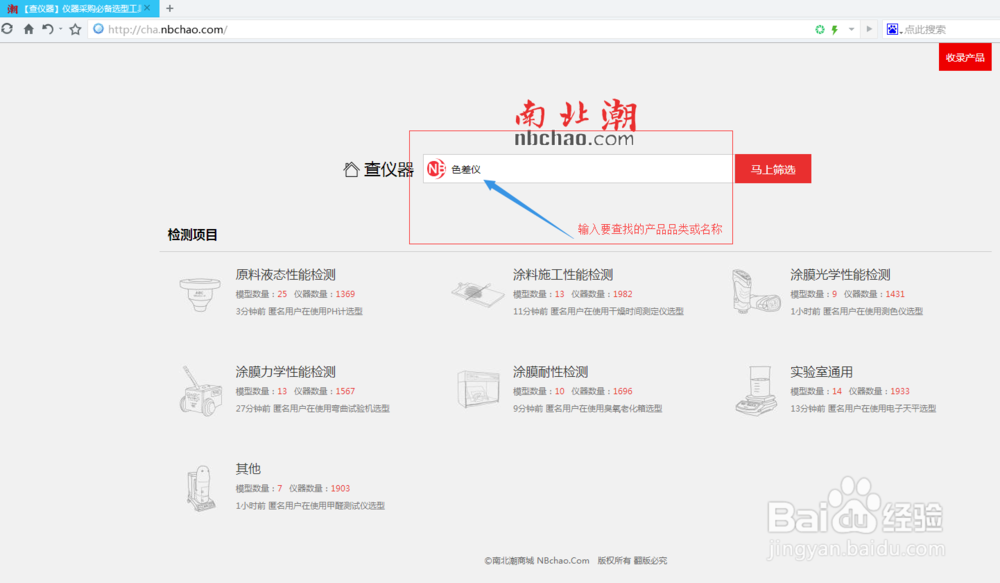The image size is (1000, 583).
Task: Click 匿名用户在使用臭氧老化箱选型 activity text
Action: coord(604,408)
